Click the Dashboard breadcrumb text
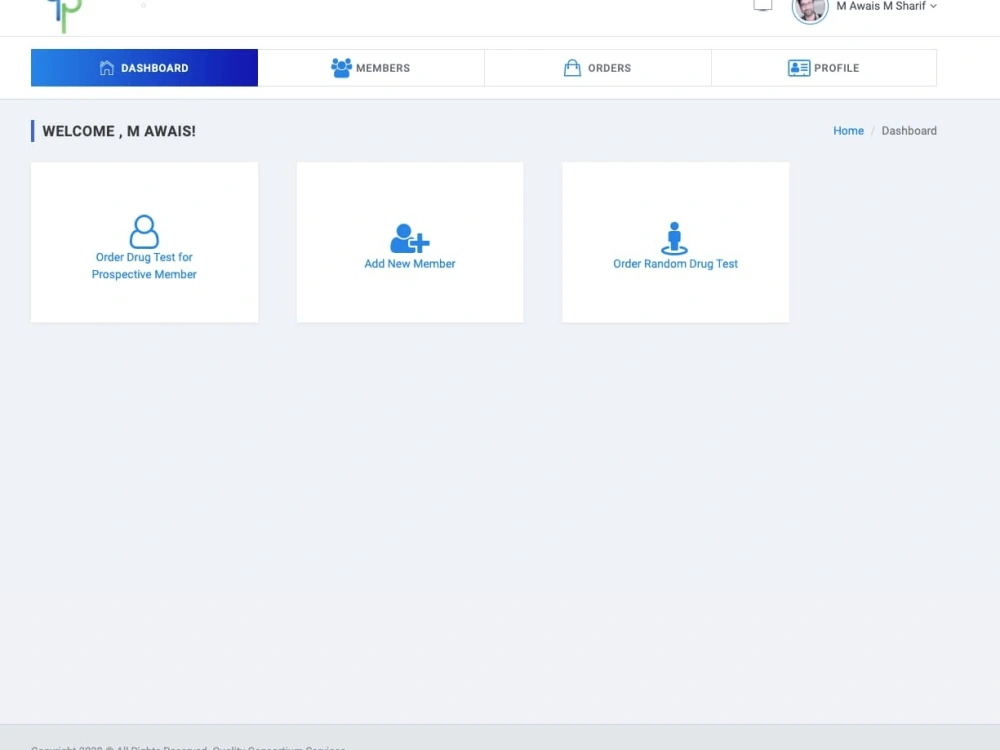Screen dimensions: 1000x750 pyautogui.click(x=909, y=131)
